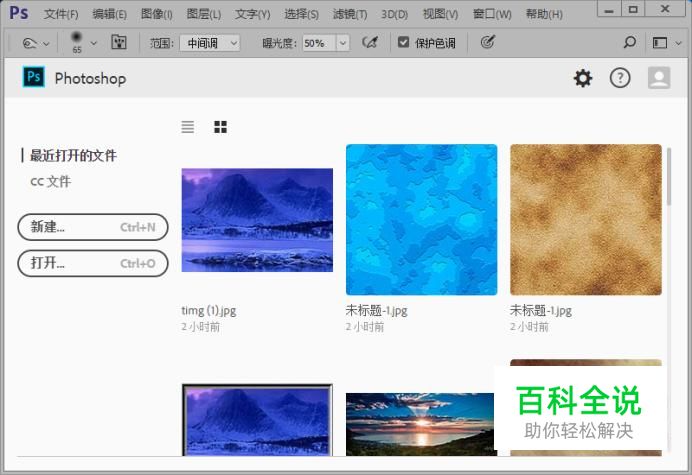Viewport: 692px width, 475px height.
Task: Open help with the question mark icon
Action: tap(620, 78)
